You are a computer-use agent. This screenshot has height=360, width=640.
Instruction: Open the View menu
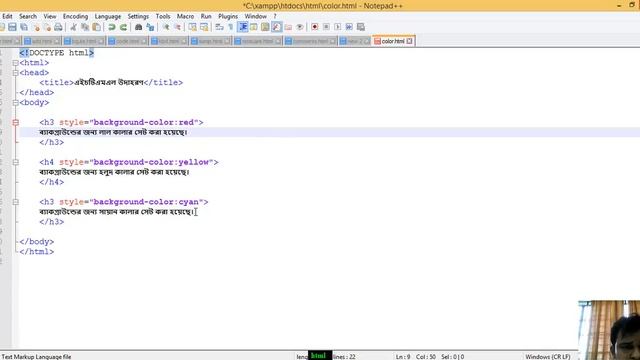[x=50, y=16]
